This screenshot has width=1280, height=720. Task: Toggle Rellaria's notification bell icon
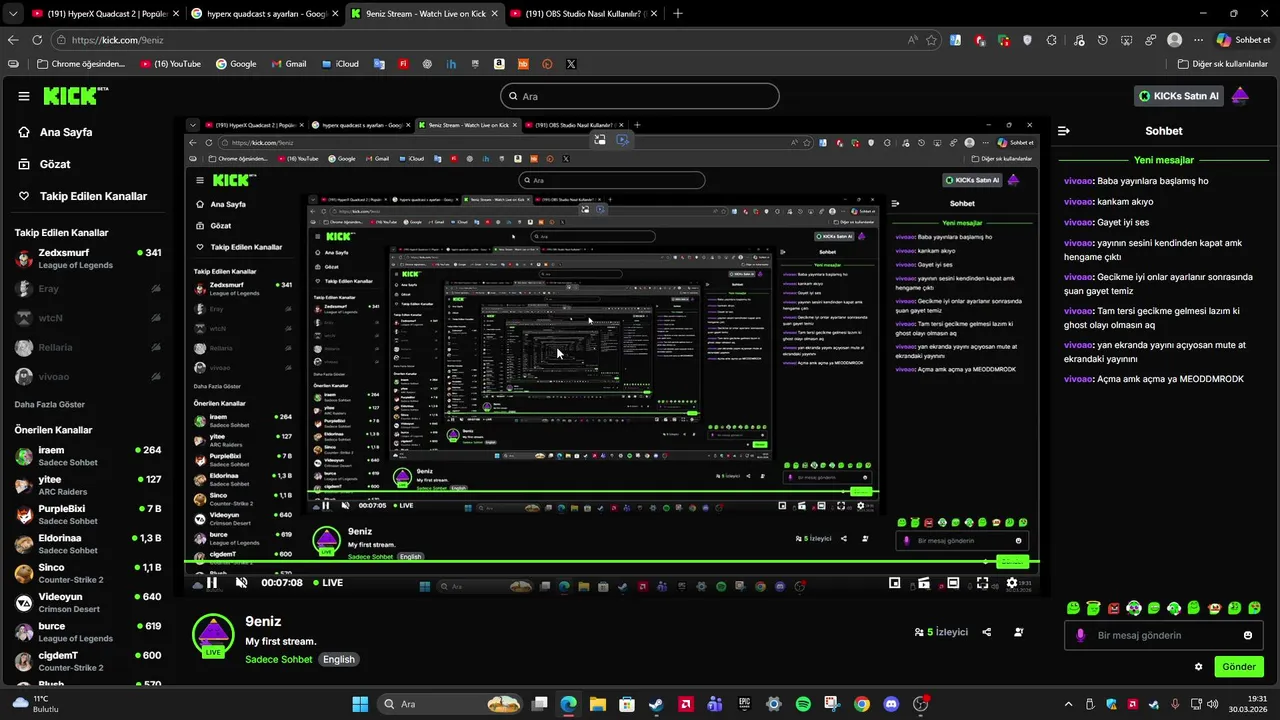156,347
